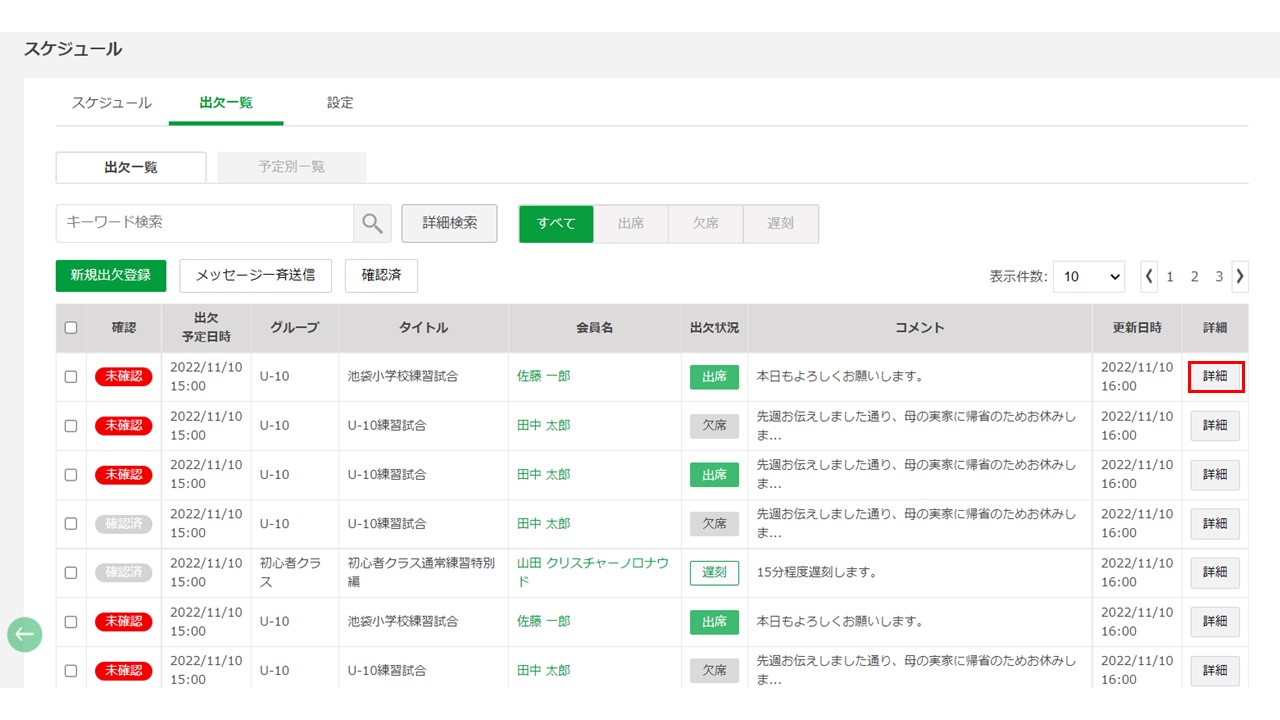
Task: Click the green back arrow circle
Action: coord(25,634)
